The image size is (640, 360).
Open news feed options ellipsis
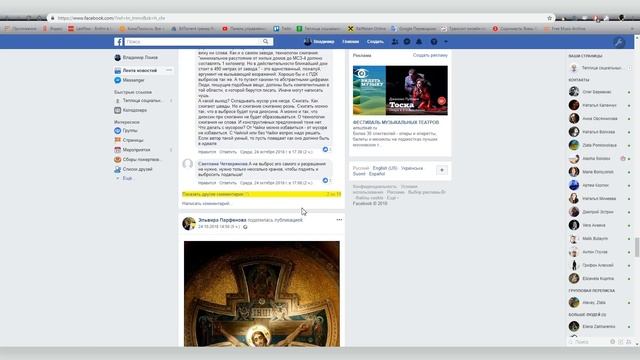[169, 70]
